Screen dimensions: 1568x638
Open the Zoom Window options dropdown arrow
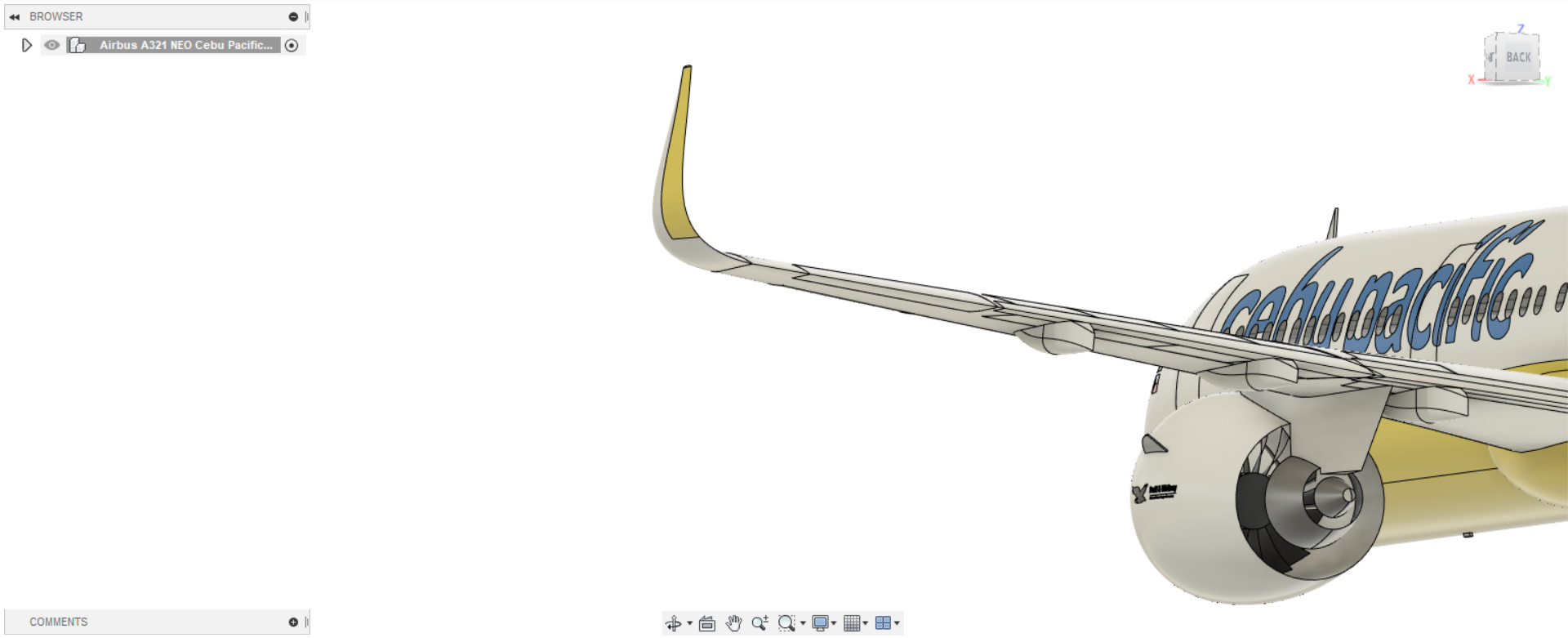click(x=803, y=624)
